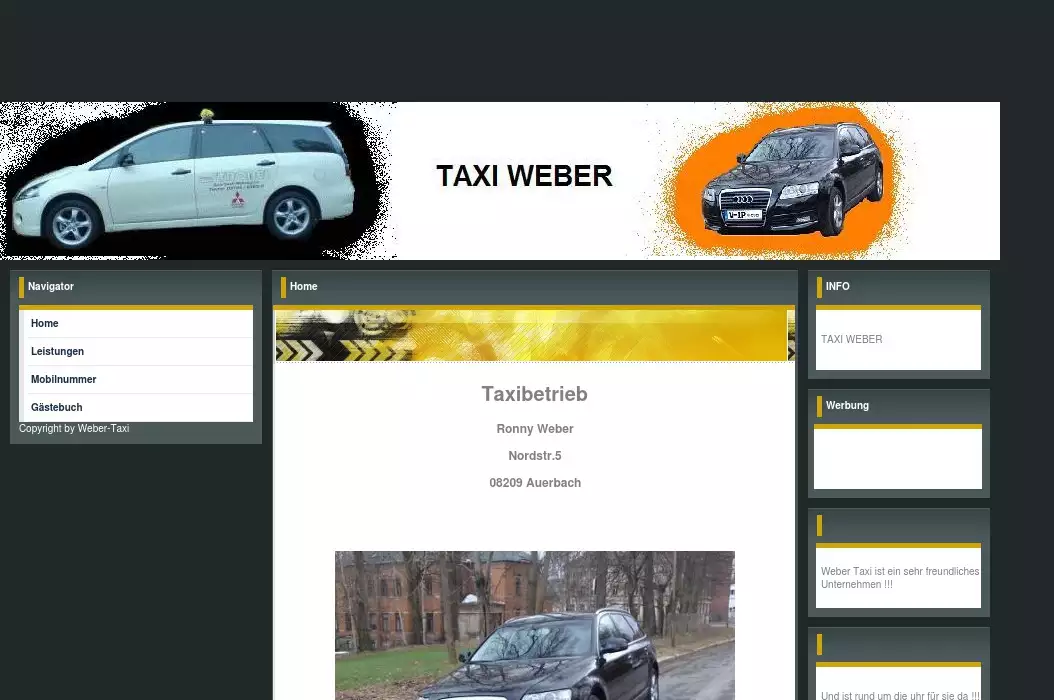
Task: Open the Mobilnummer page link
Action: pyautogui.click(x=63, y=380)
